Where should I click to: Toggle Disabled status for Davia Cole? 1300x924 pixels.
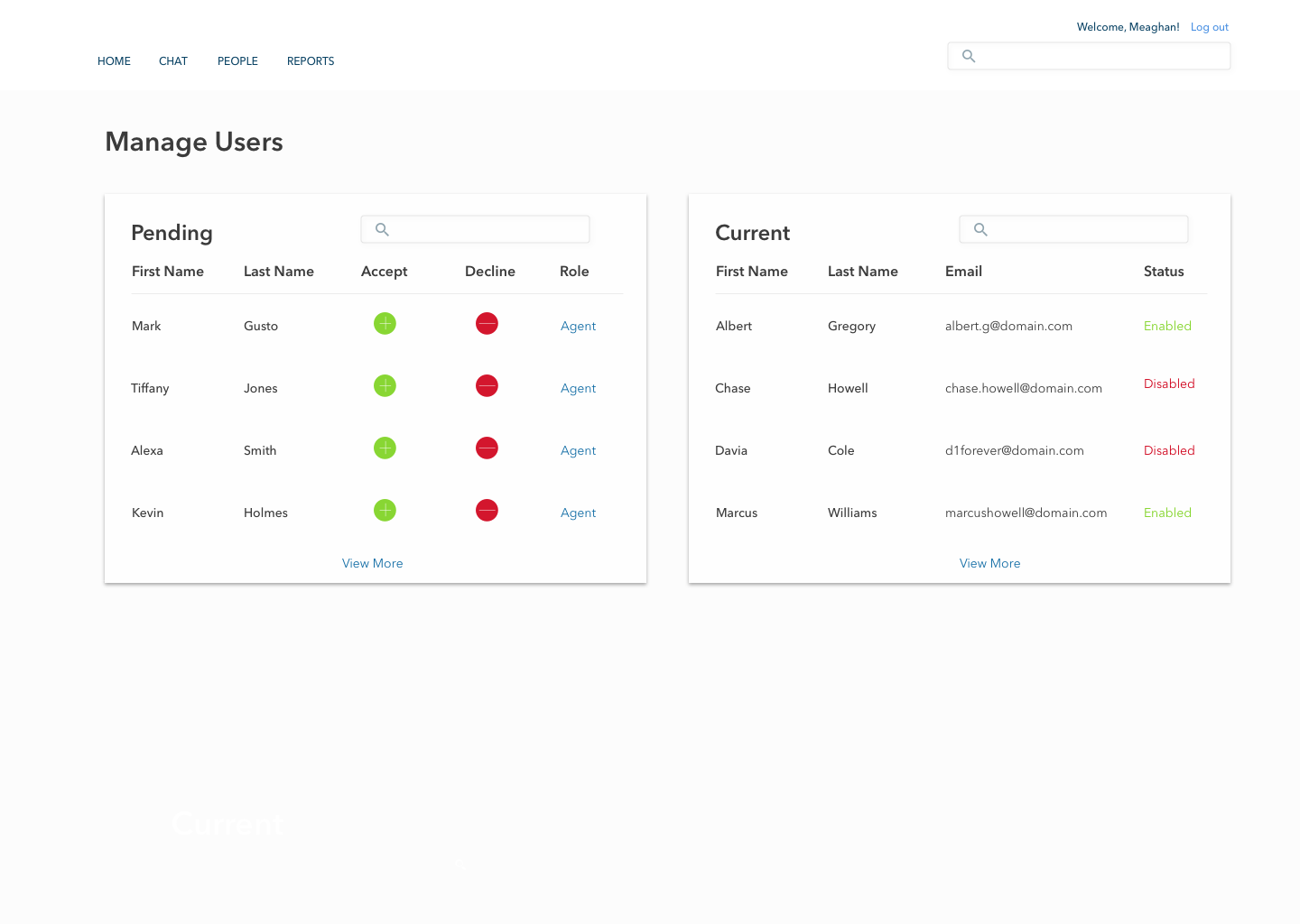click(x=1169, y=450)
